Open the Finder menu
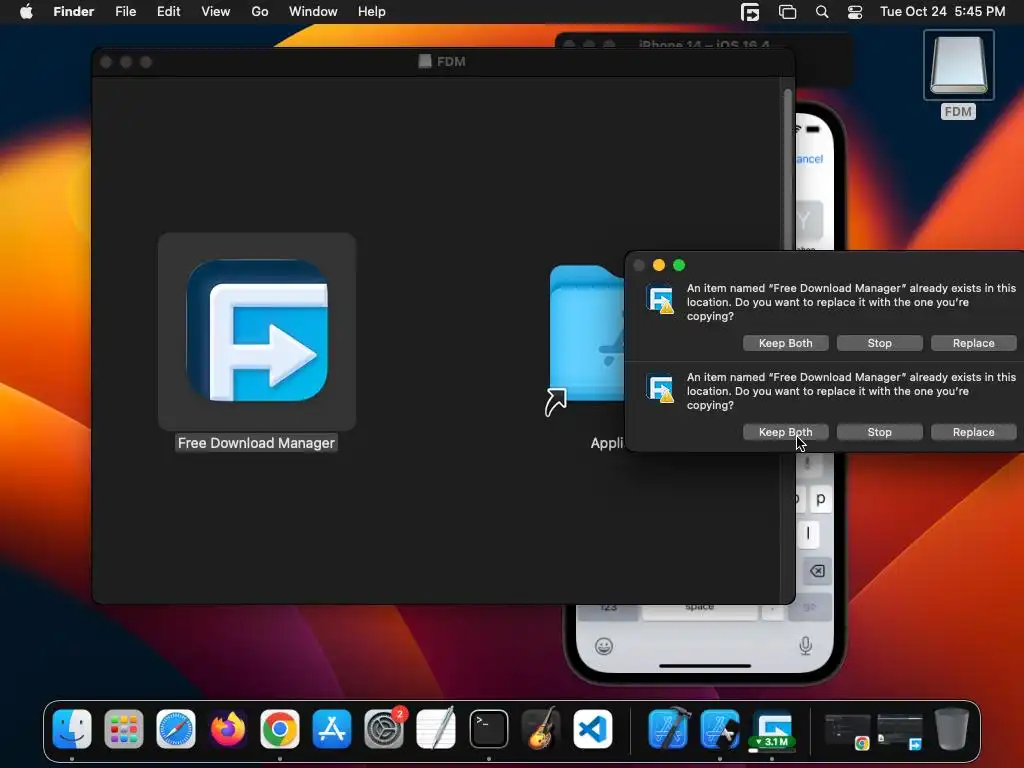 [74, 12]
